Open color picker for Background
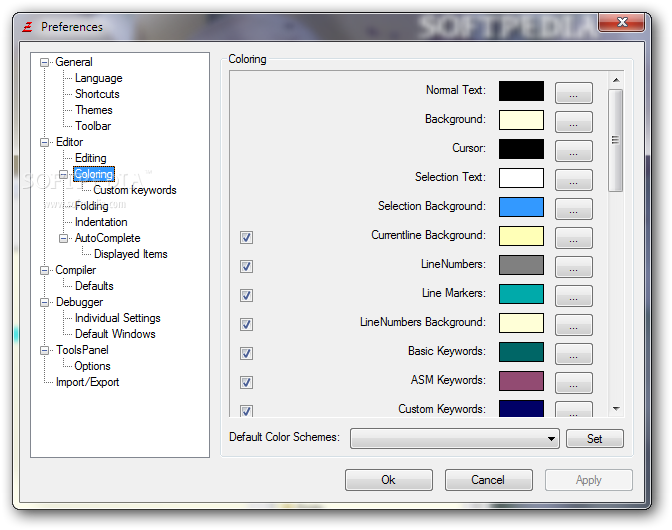 tap(574, 122)
